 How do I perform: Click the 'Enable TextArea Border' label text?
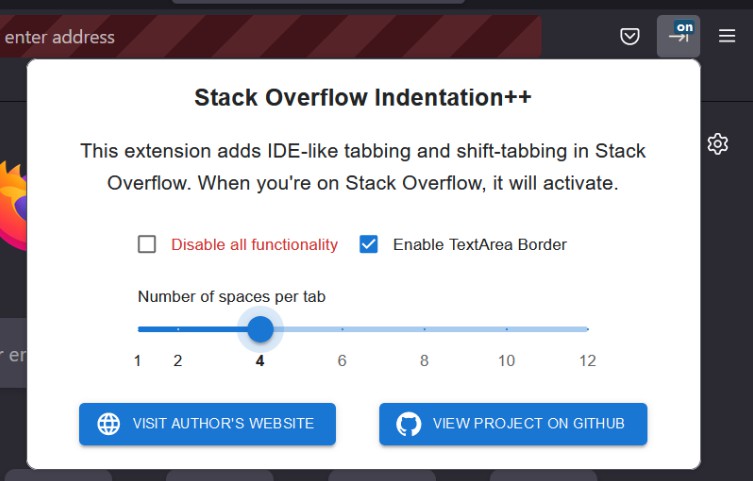(479, 244)
